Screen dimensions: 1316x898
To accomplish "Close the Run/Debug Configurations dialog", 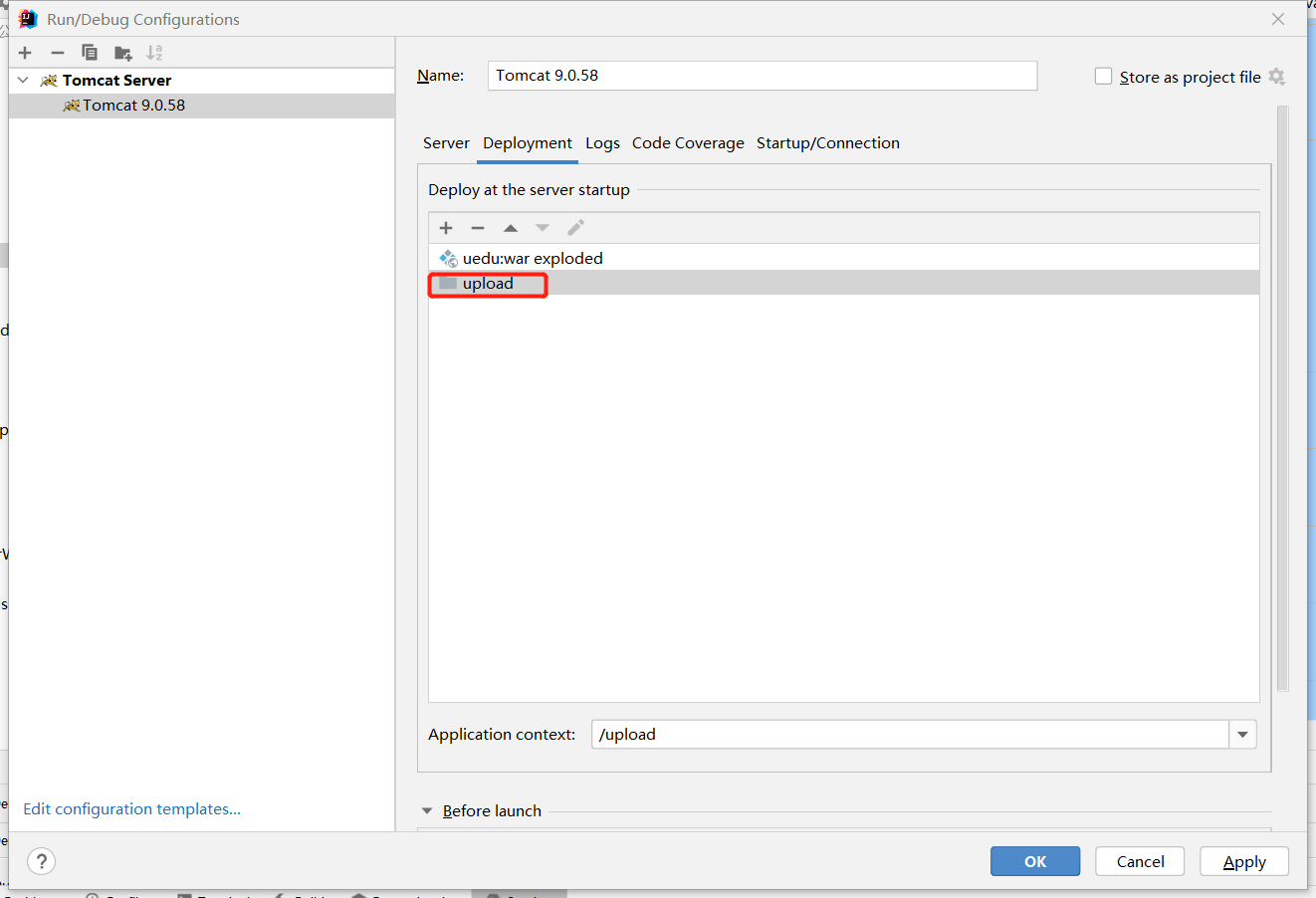I will [x=1278, y=19].
